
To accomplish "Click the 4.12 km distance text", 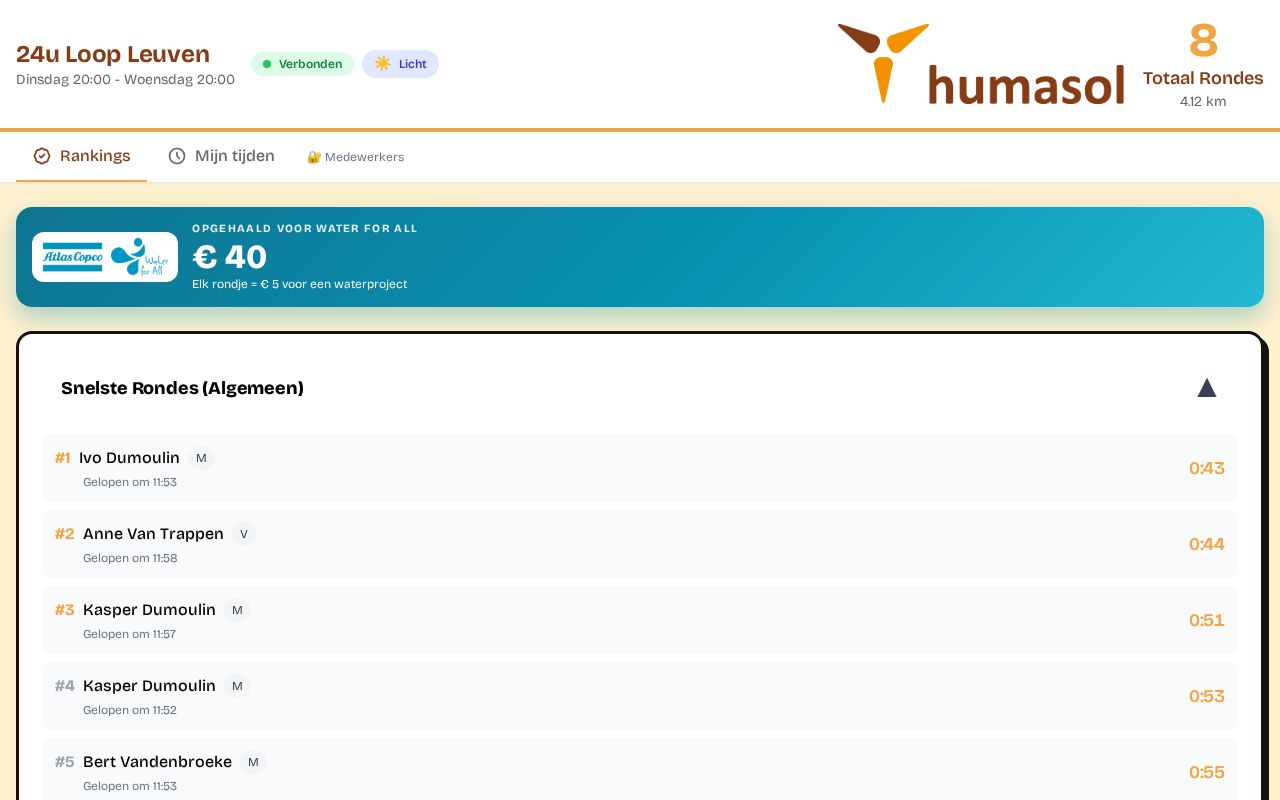I will pos(1203,101).
